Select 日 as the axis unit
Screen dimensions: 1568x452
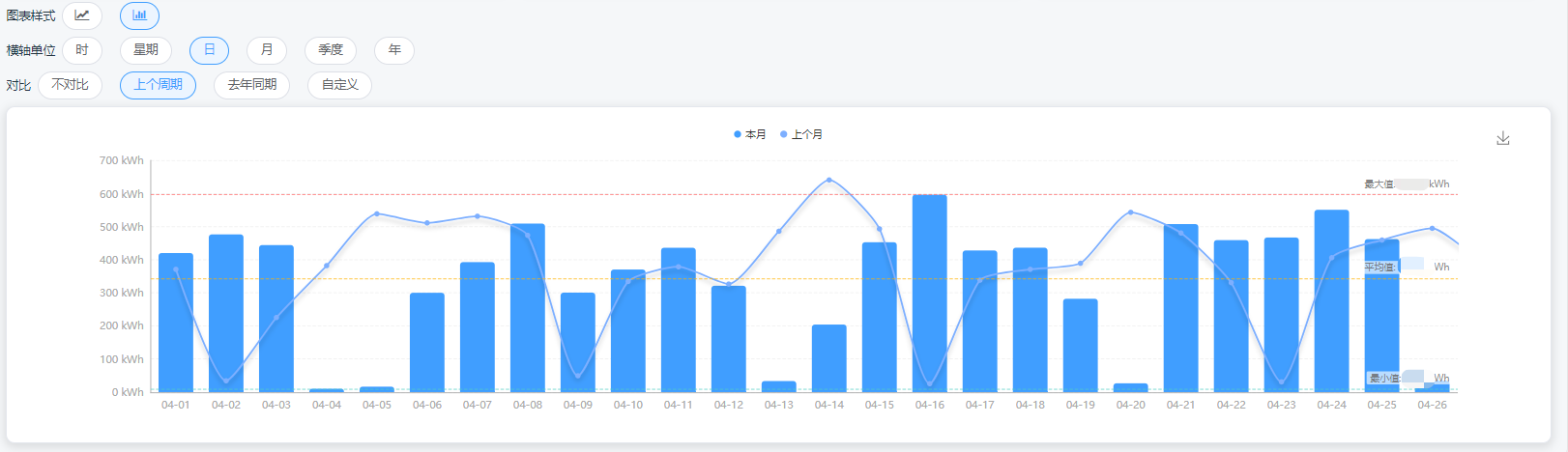pos(209,50)
